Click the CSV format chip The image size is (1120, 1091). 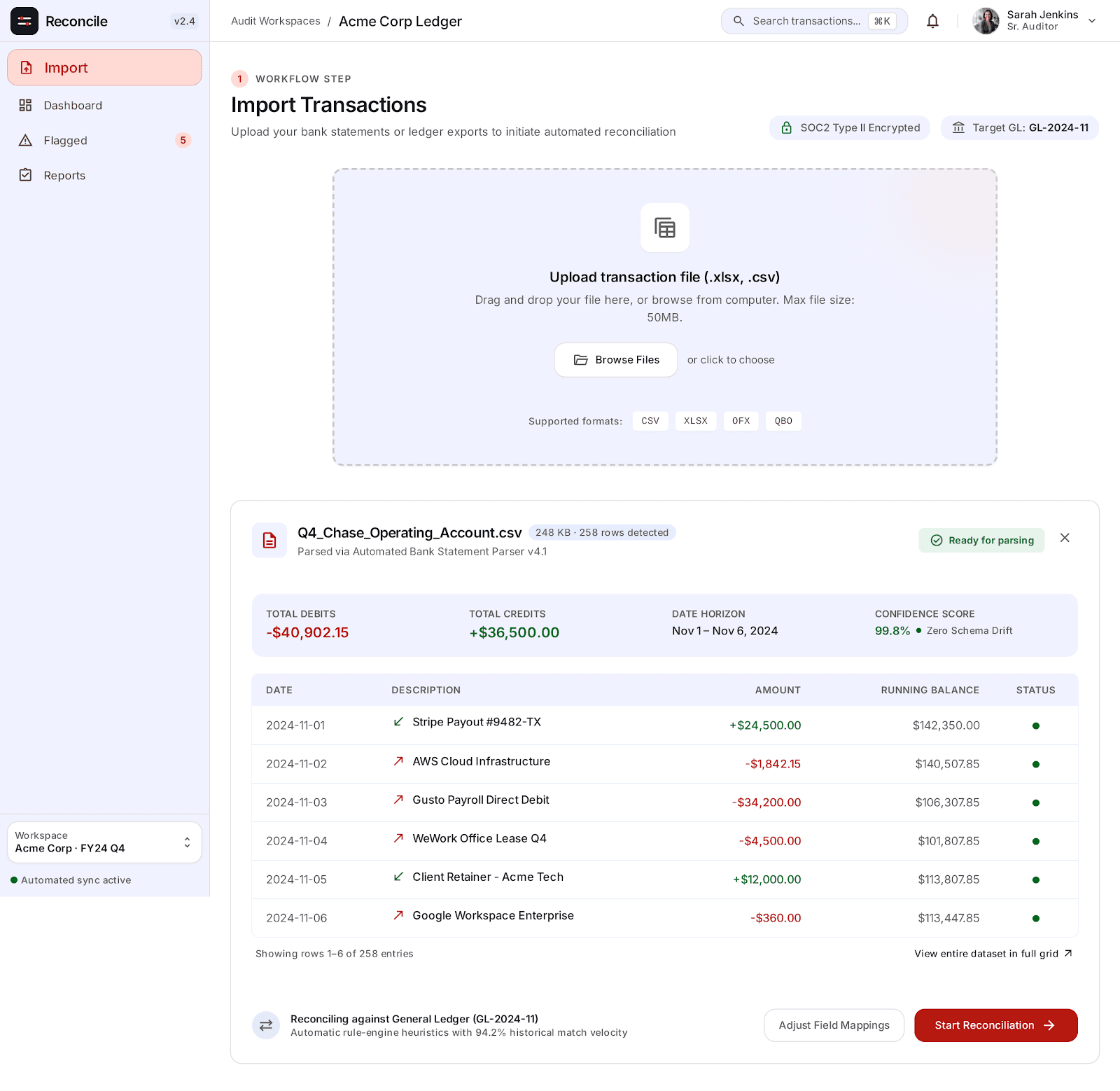[650, 421]
